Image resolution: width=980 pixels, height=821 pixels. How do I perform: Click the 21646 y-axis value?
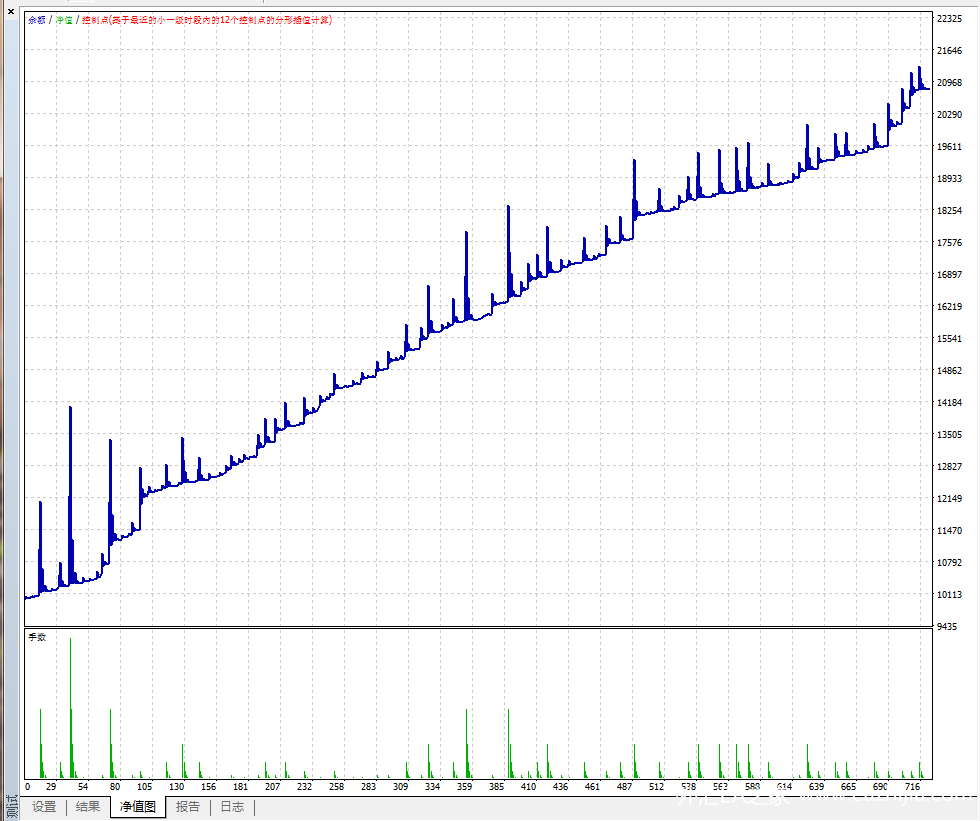949,51
